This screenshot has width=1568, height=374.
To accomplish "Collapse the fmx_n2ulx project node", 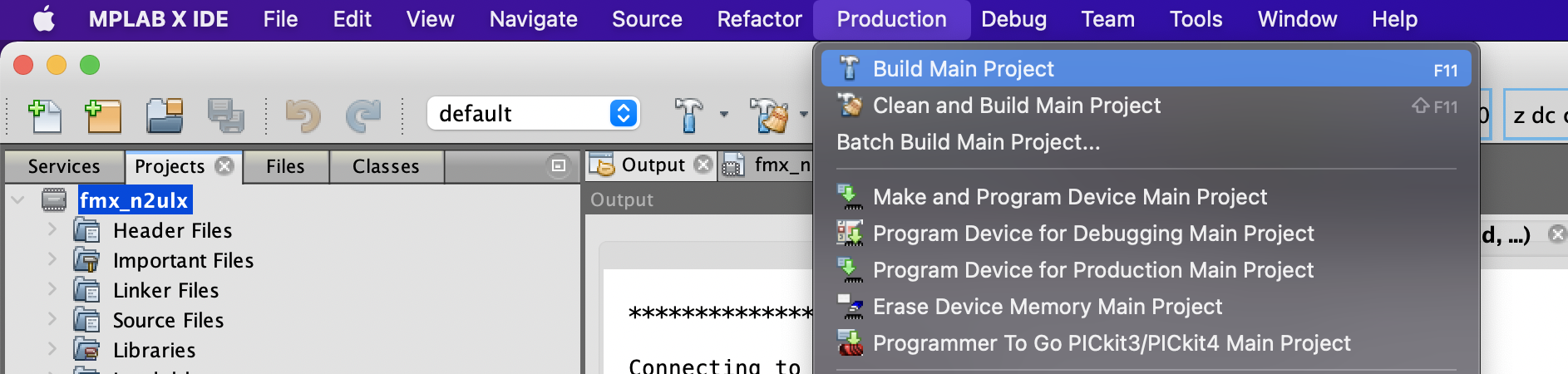I will 17,199.
